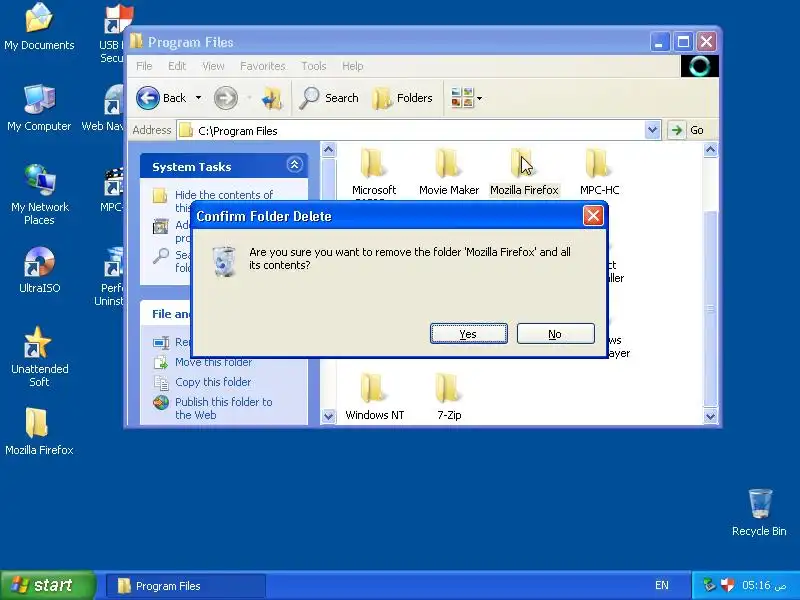Expand the address bar dropdown
Viewport: 800px width, 600px height.
[653, 130]
